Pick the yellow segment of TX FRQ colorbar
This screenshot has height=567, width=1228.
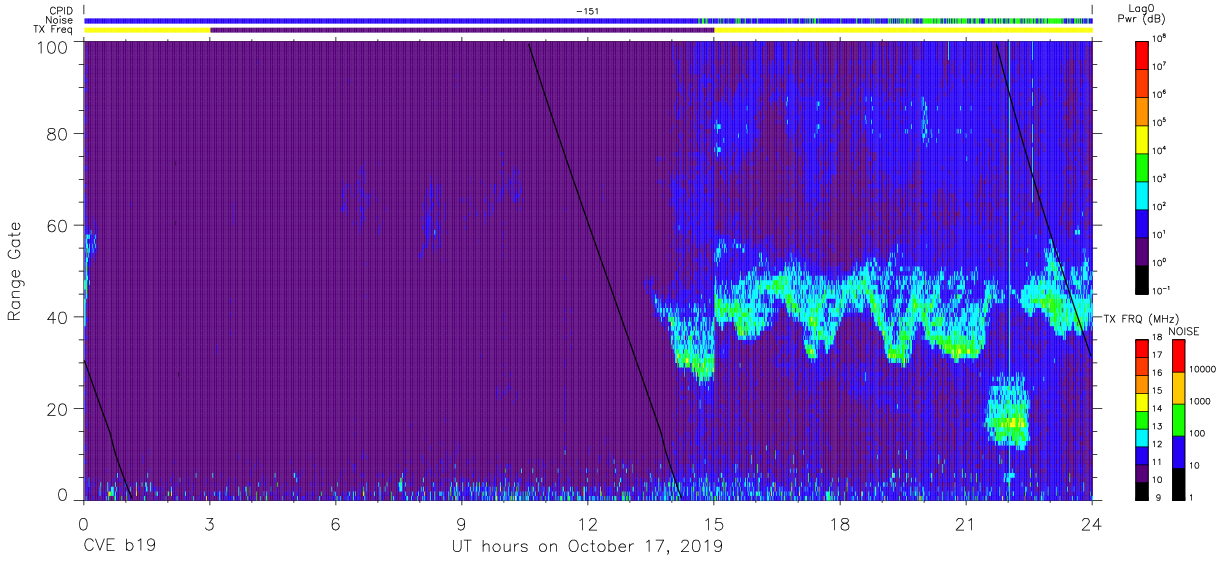click(x=1141, y=401)
